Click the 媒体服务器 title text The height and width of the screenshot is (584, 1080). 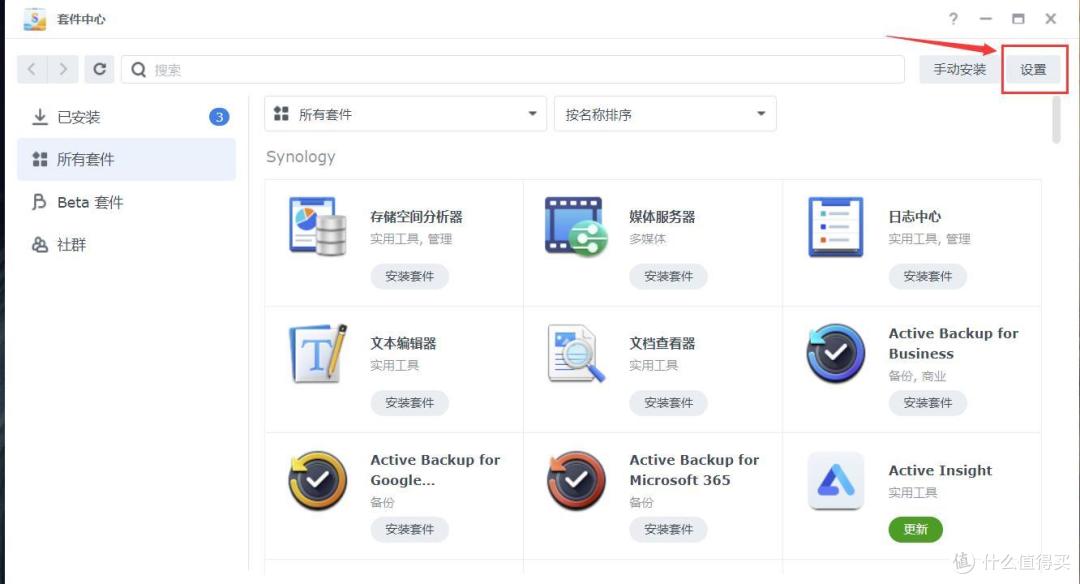coord(662,217)
